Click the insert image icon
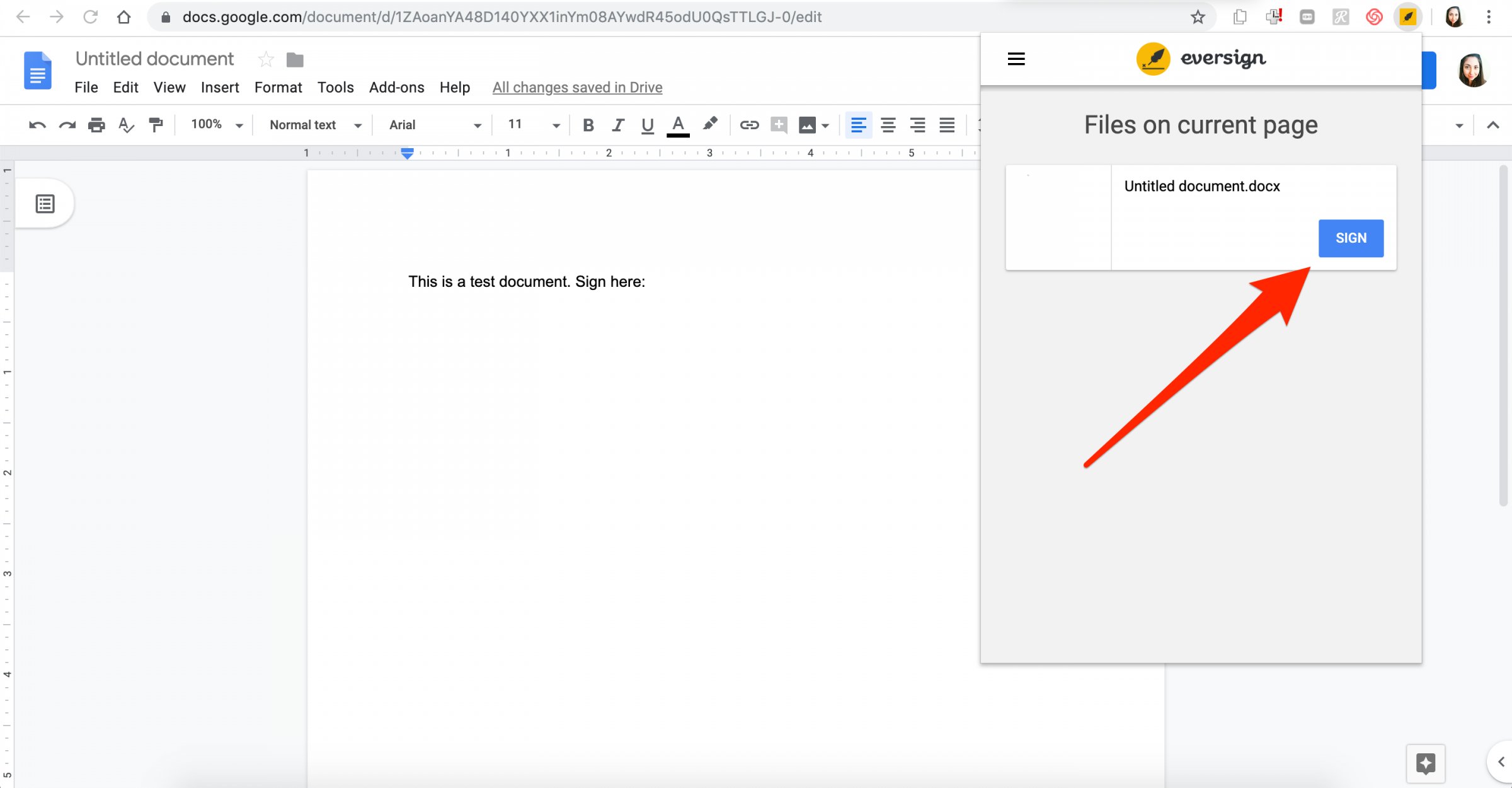Viewport: 1512px width, 788px height. coord(807,125)
